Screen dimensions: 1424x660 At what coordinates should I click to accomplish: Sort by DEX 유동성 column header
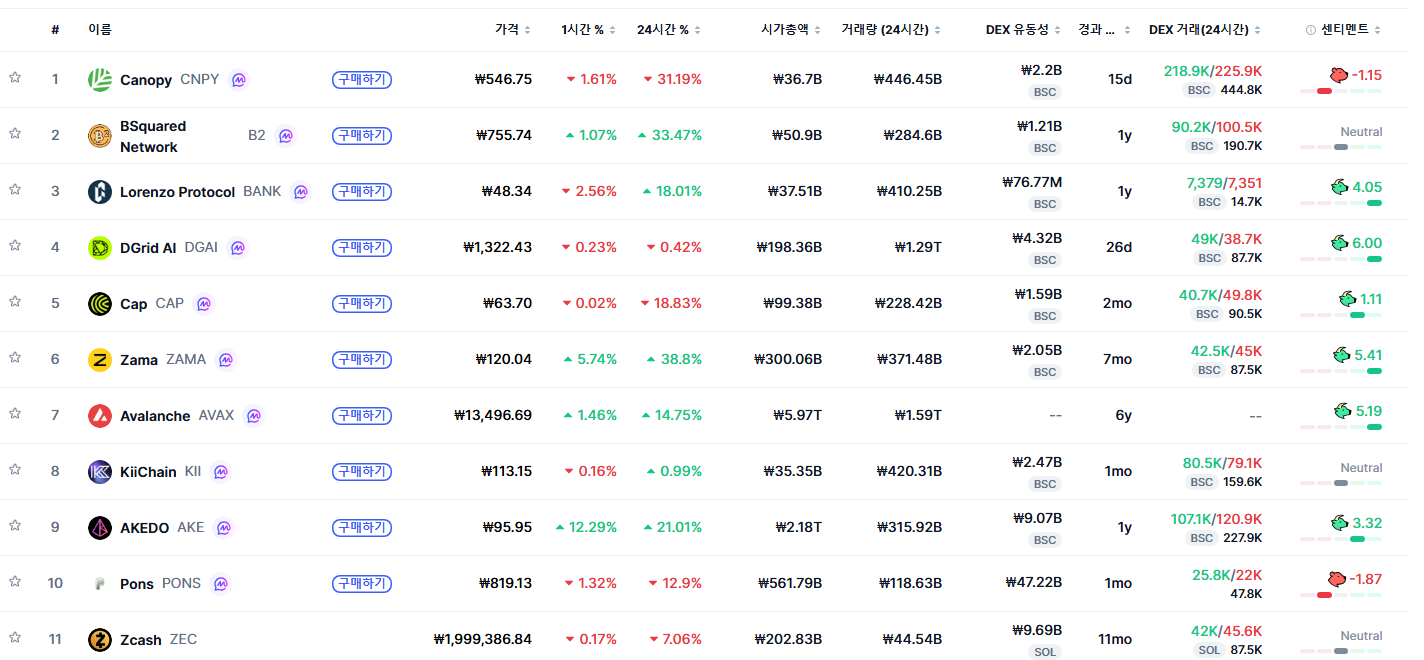point(1023,30)
